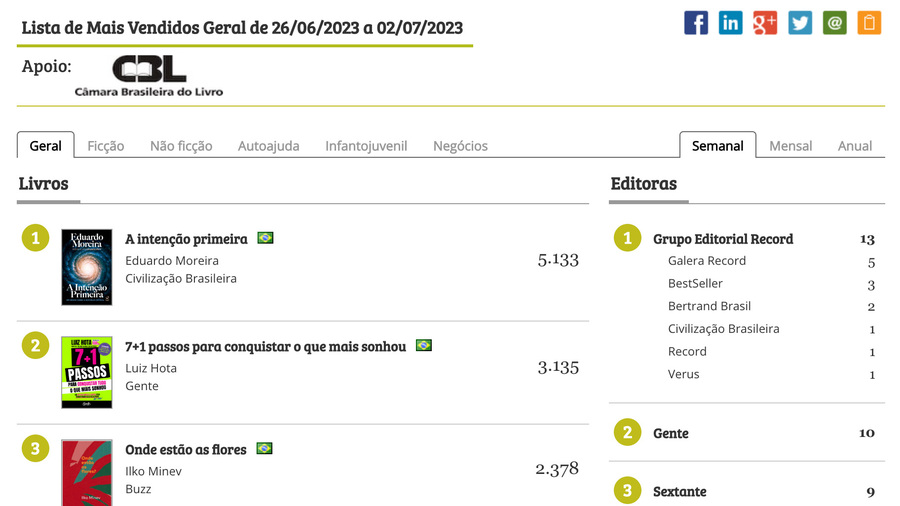Image resolution: width=900 pixels, height=506 pixels.
Task: Open the book A intenção primeira
Action: click(x=187, y=239)
